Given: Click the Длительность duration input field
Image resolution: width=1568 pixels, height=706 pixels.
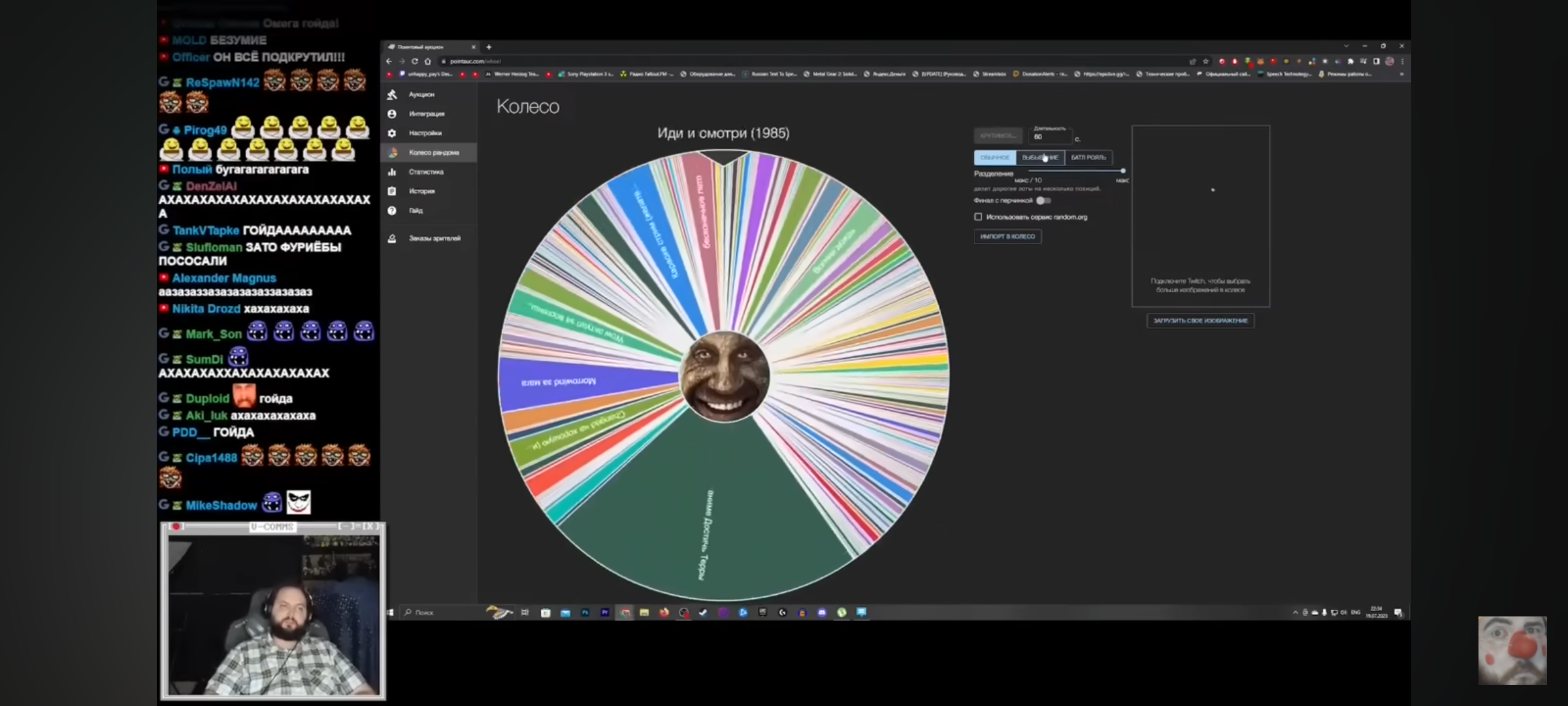Looking at the screenshot, I should (1051, 137).
